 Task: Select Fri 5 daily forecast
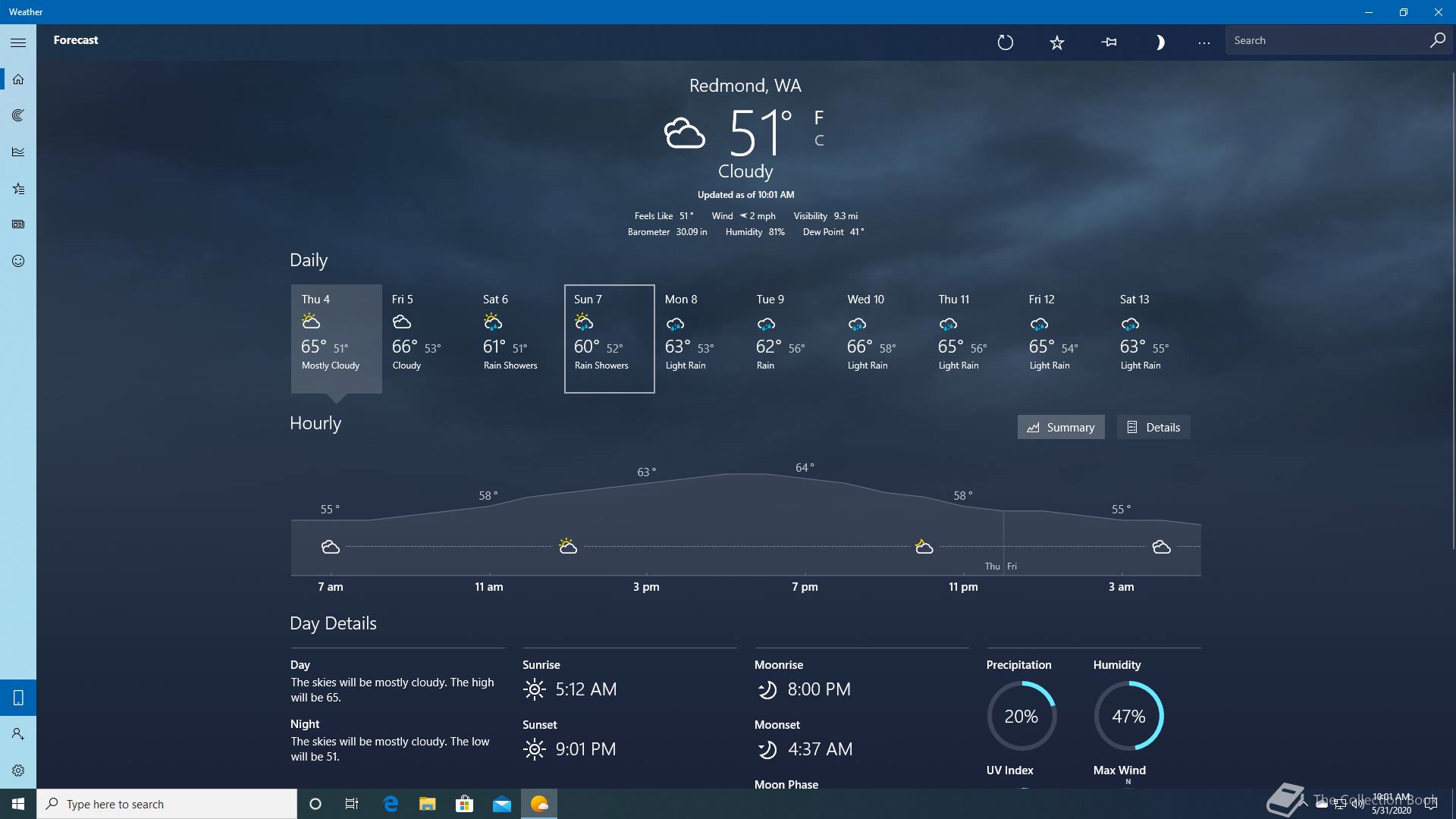[x=428, y=339]
